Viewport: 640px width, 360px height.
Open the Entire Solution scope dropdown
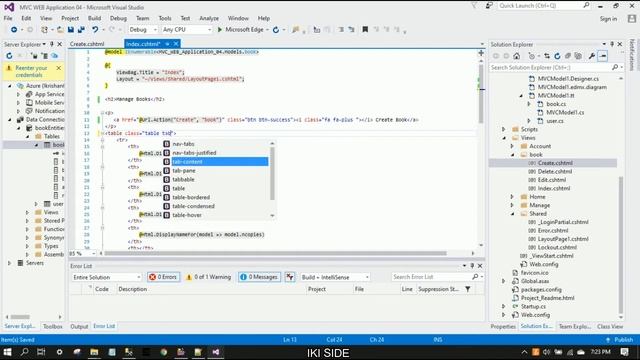tap(106, 277)
